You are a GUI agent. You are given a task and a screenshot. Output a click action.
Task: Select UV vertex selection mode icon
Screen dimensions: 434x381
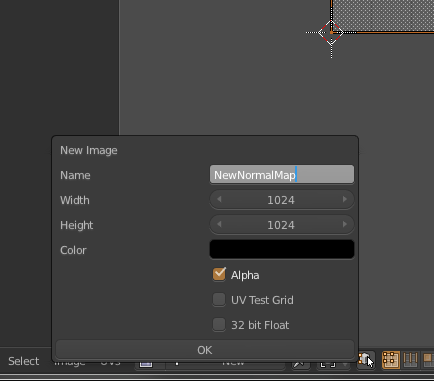point(391,360)
